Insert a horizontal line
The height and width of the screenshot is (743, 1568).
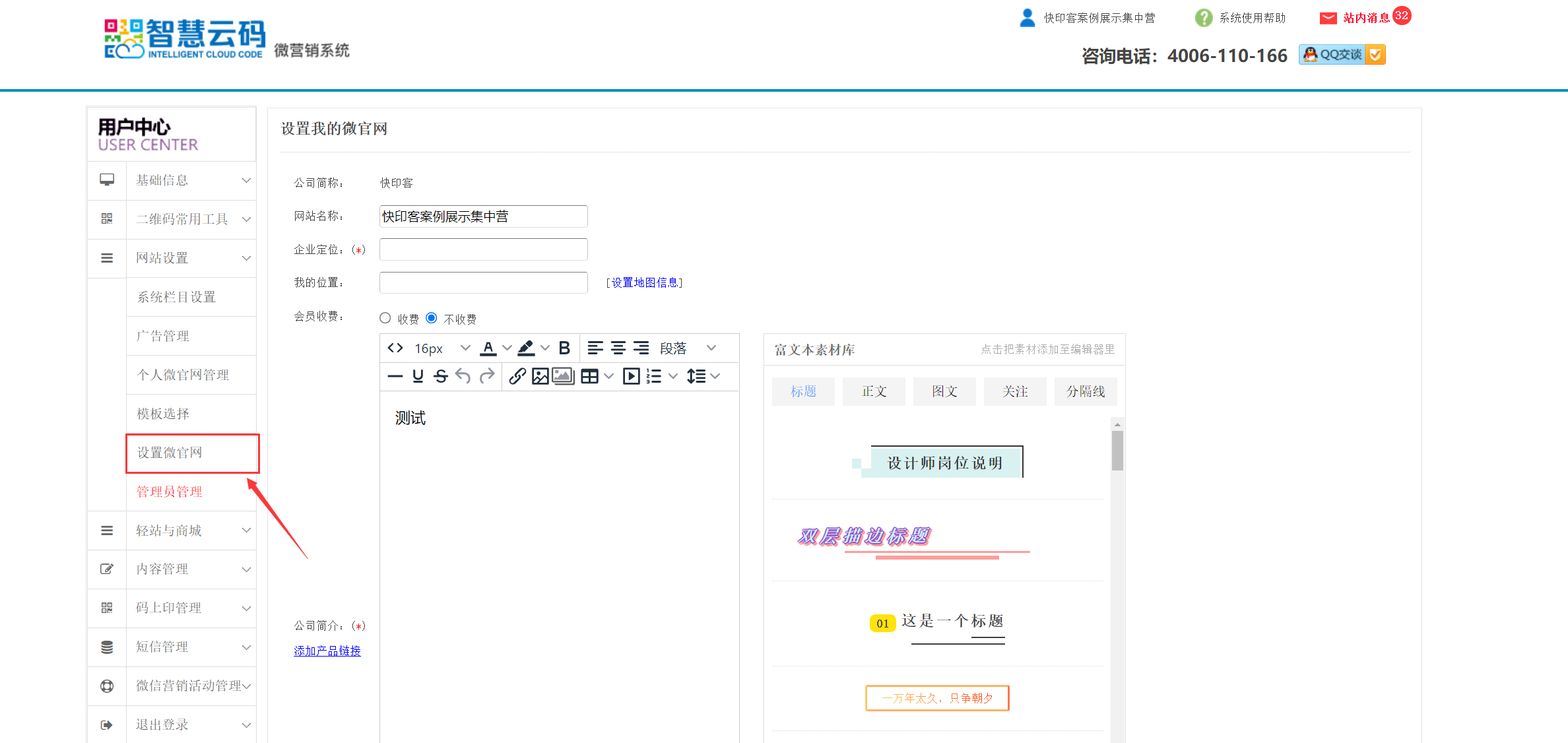[x=395, y=376]
